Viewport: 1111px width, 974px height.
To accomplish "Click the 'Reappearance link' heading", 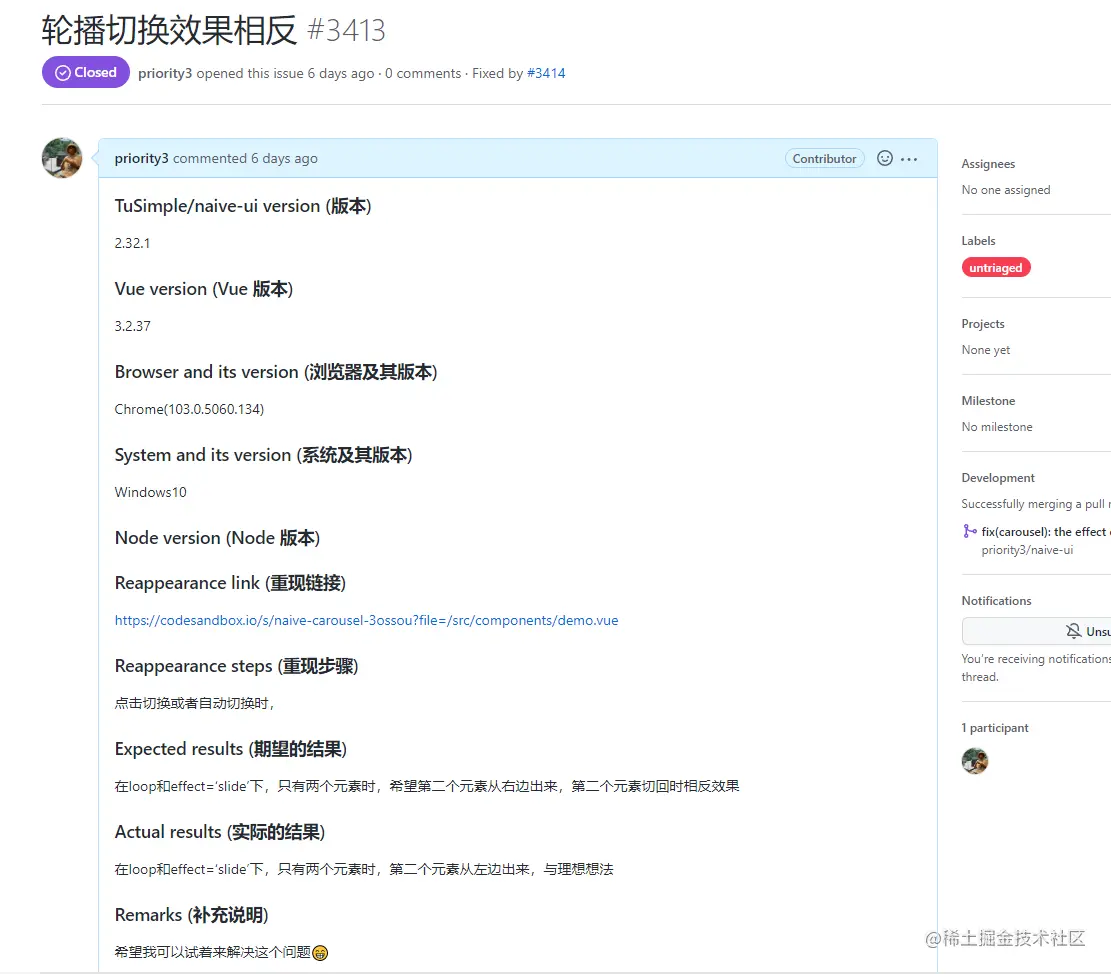I will click(x=230, y=583).
